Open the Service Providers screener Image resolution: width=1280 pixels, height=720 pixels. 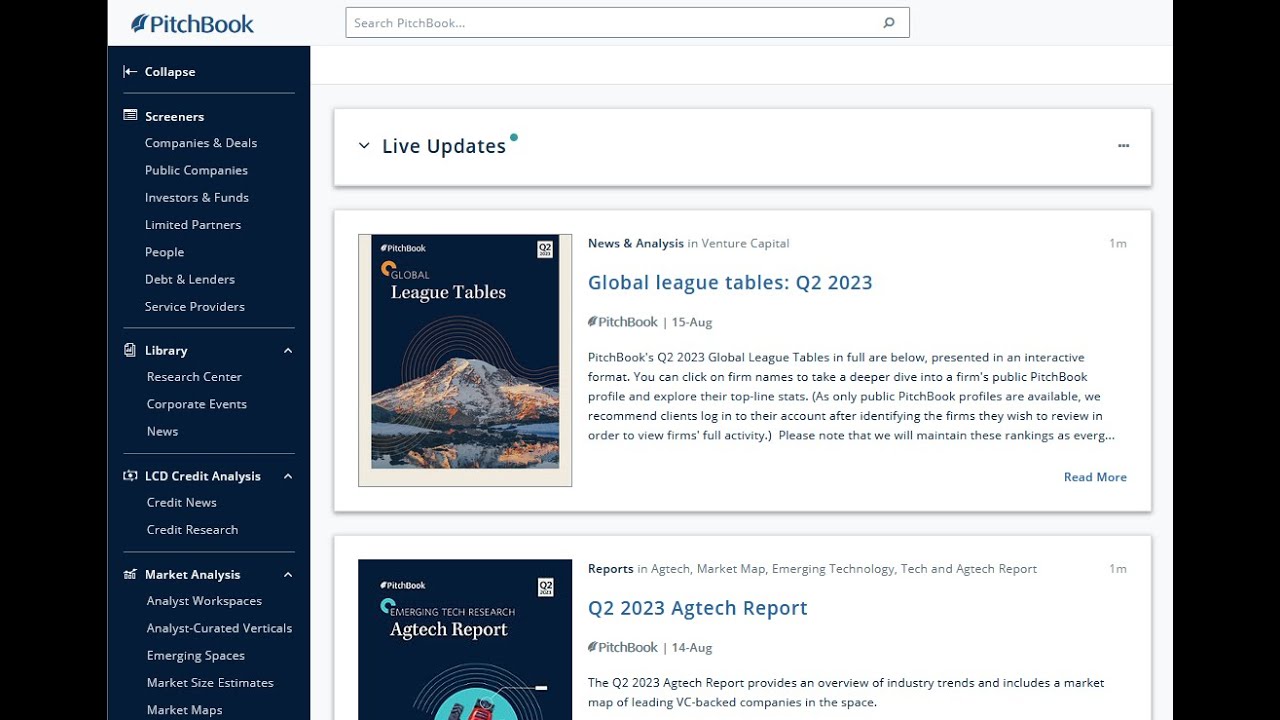tap(195, 306)
